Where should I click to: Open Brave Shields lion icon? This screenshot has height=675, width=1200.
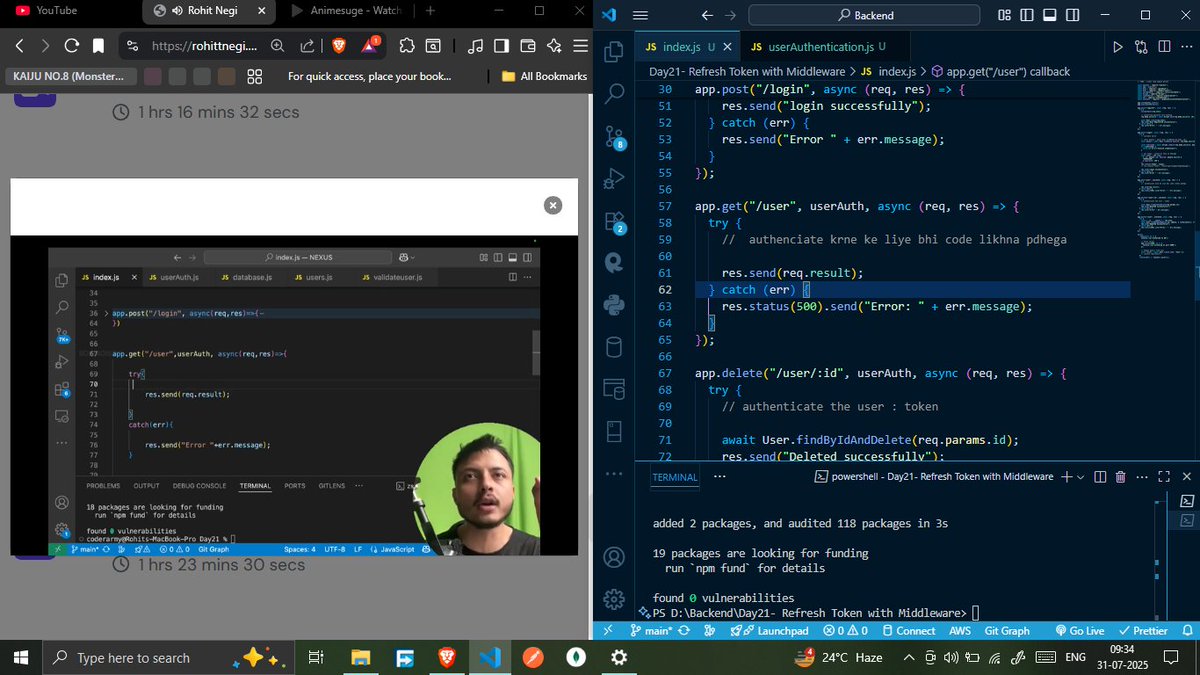click(338, 46)
